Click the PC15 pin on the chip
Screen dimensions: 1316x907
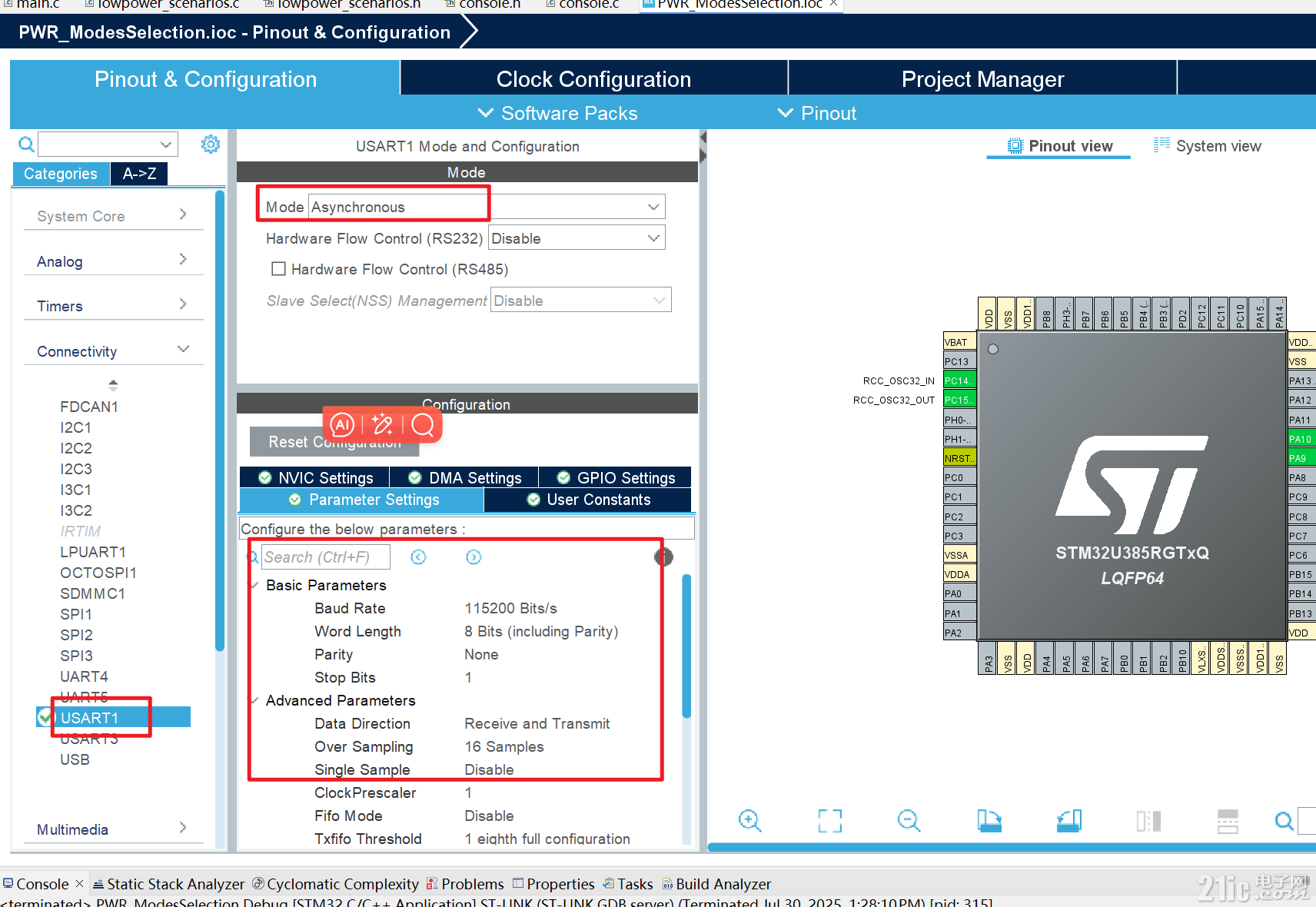959,400
